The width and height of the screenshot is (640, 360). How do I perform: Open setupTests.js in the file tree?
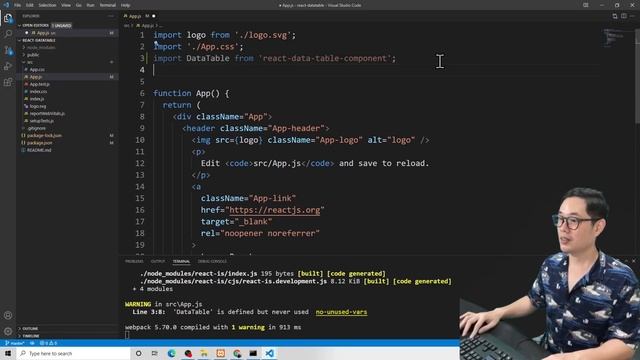point(42,121)
